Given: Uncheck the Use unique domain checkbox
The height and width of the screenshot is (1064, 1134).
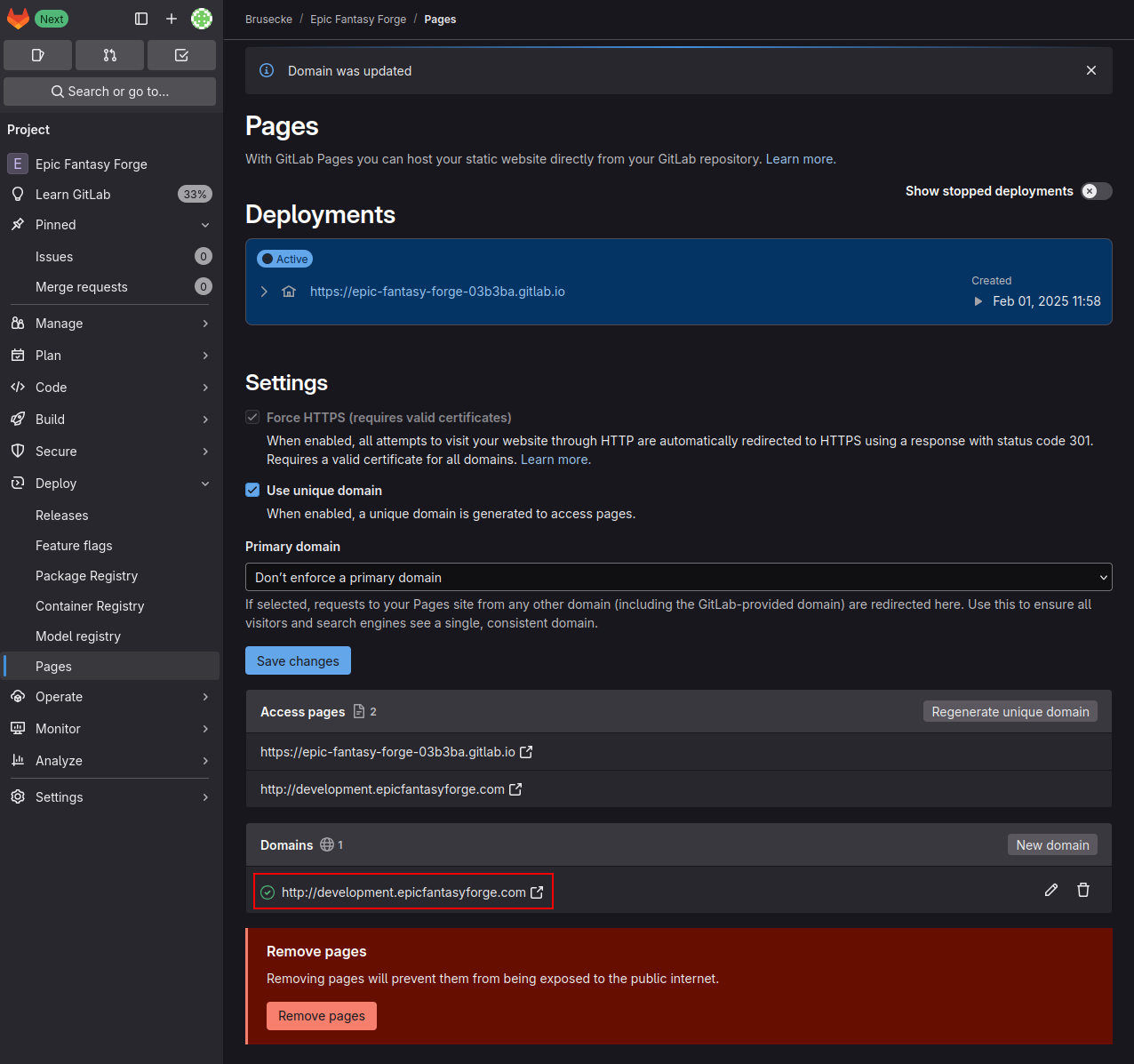Looking at the screenshot, I should click(252, 490).
